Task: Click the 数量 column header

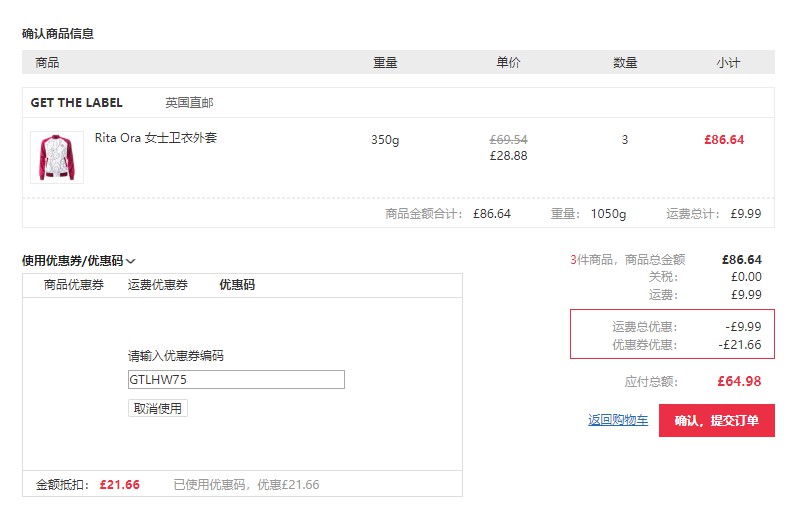Action: point(625,63)
